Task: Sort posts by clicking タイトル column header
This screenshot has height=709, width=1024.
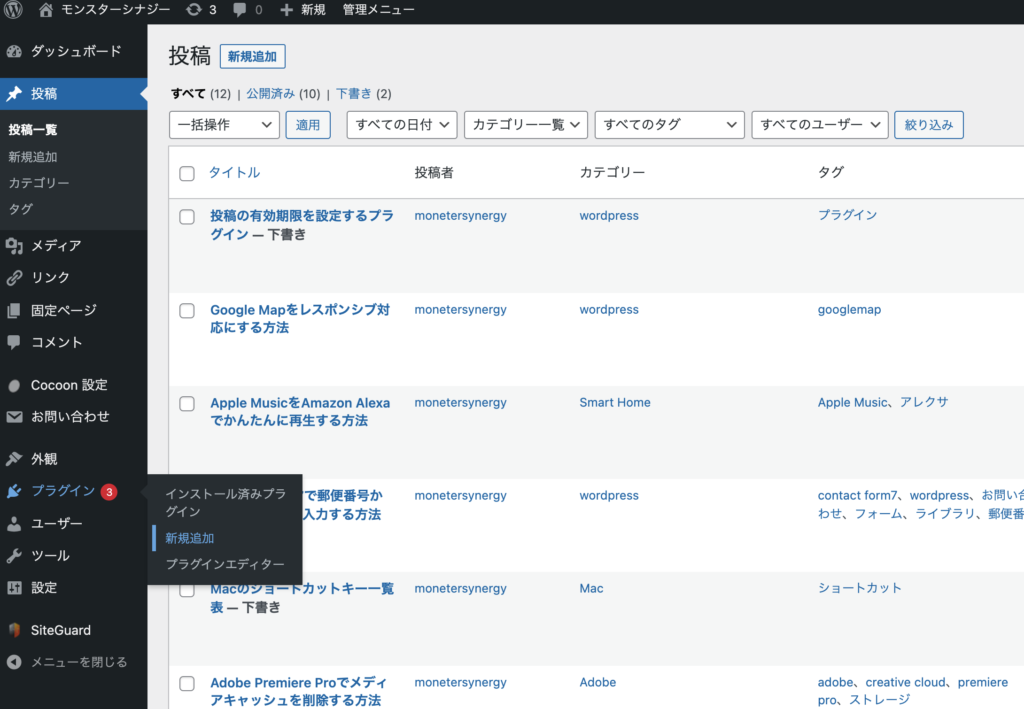Action: tap(234, 172)
